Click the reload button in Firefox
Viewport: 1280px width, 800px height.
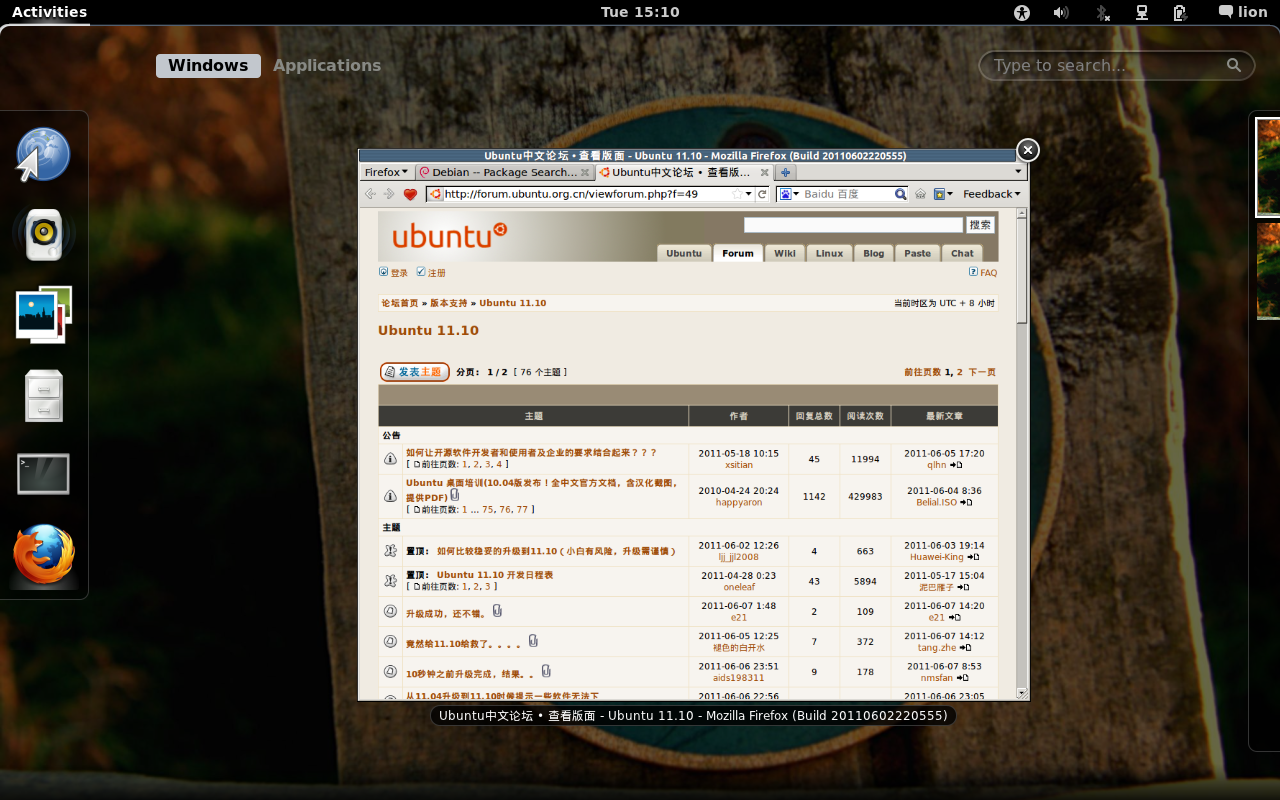(x=762, y=194)
